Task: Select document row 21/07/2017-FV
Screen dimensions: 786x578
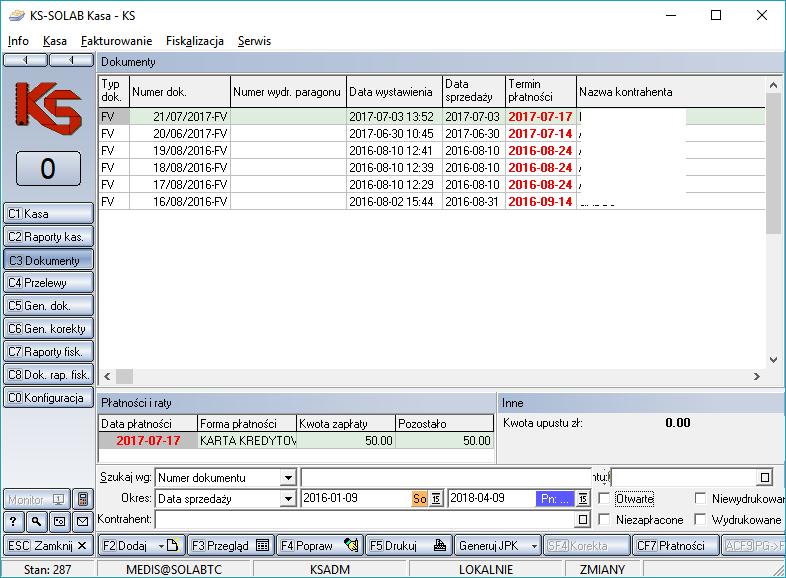Action: 432,116
